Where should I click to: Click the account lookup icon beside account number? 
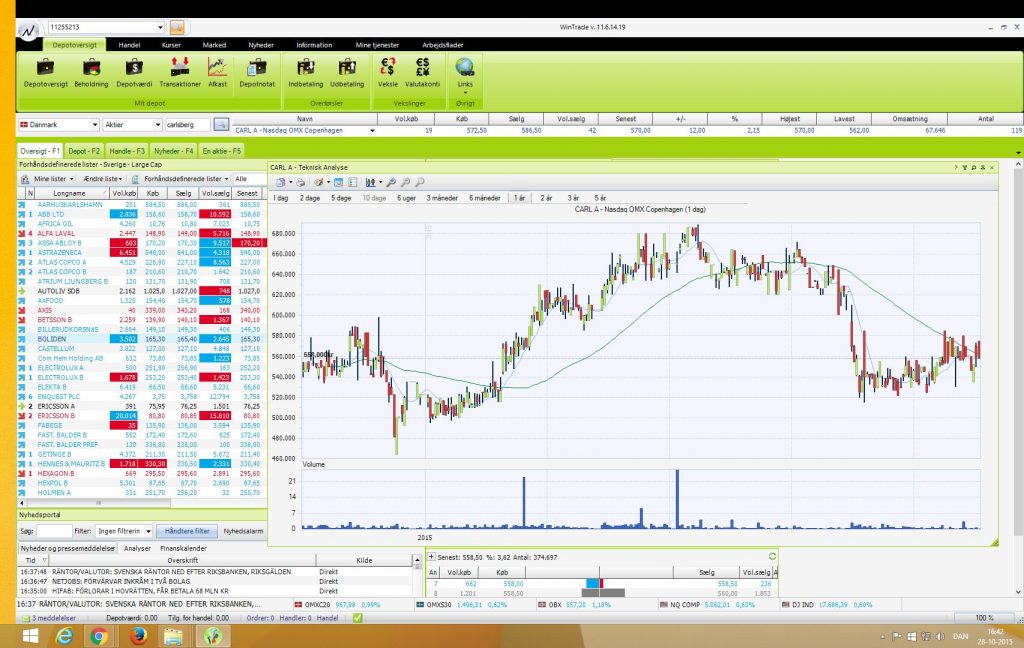177,27
